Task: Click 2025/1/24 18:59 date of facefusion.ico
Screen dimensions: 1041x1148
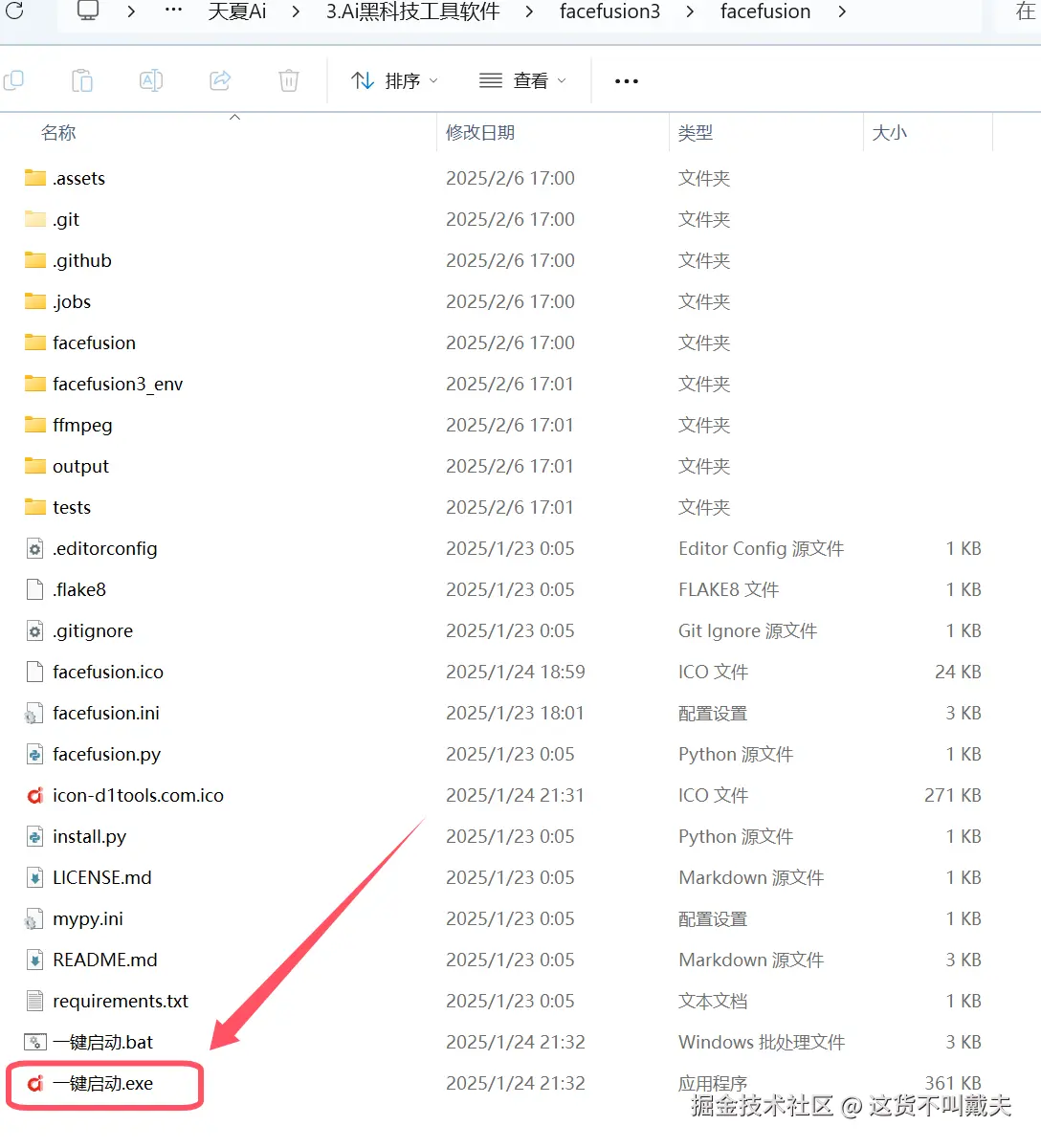Action: 515,672
